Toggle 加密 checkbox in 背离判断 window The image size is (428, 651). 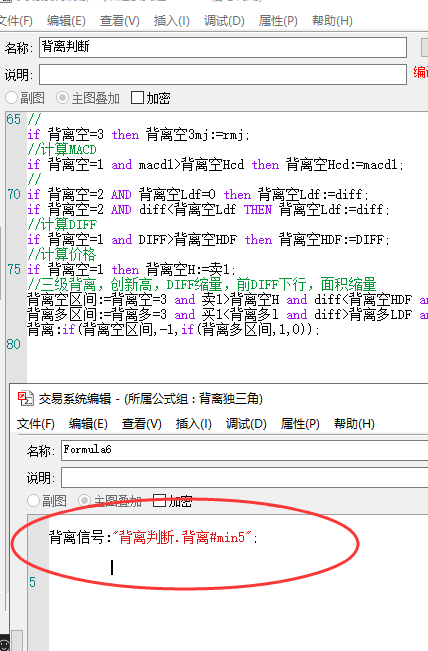tap(137, 98)
